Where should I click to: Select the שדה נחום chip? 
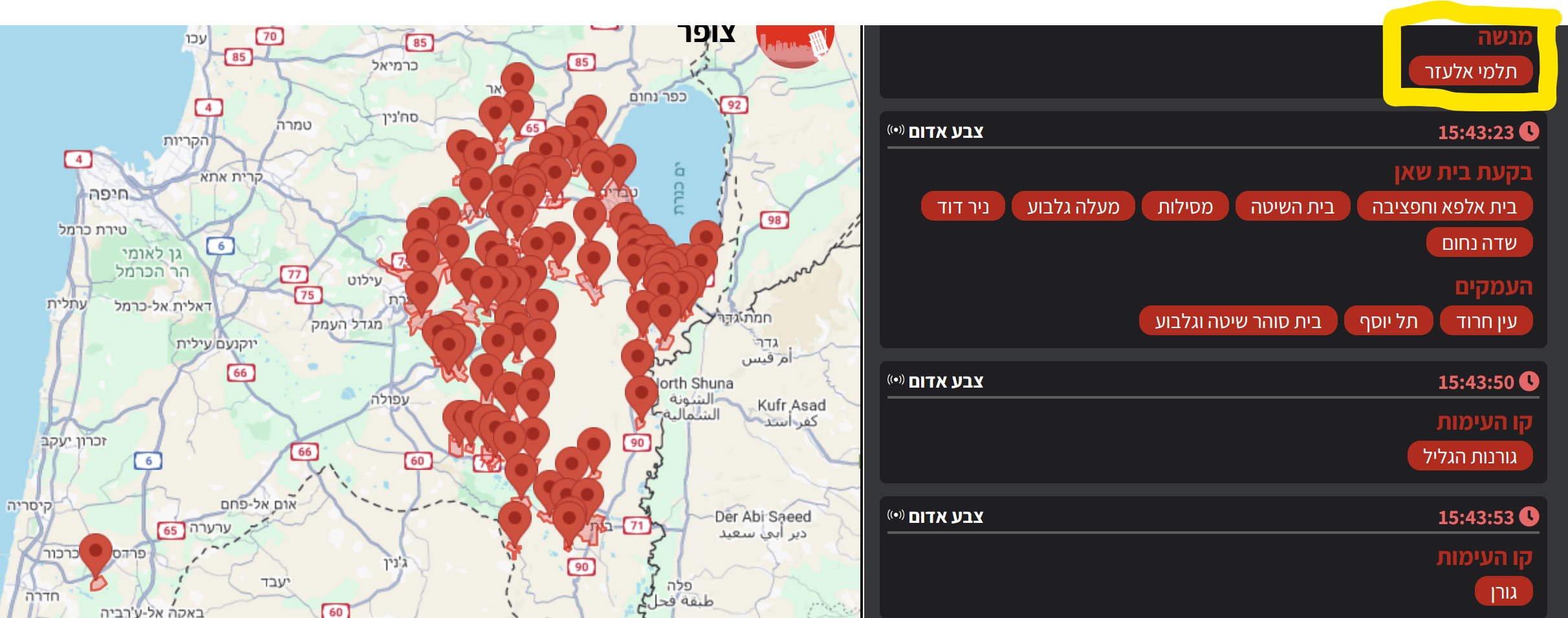coord(1479,243)
